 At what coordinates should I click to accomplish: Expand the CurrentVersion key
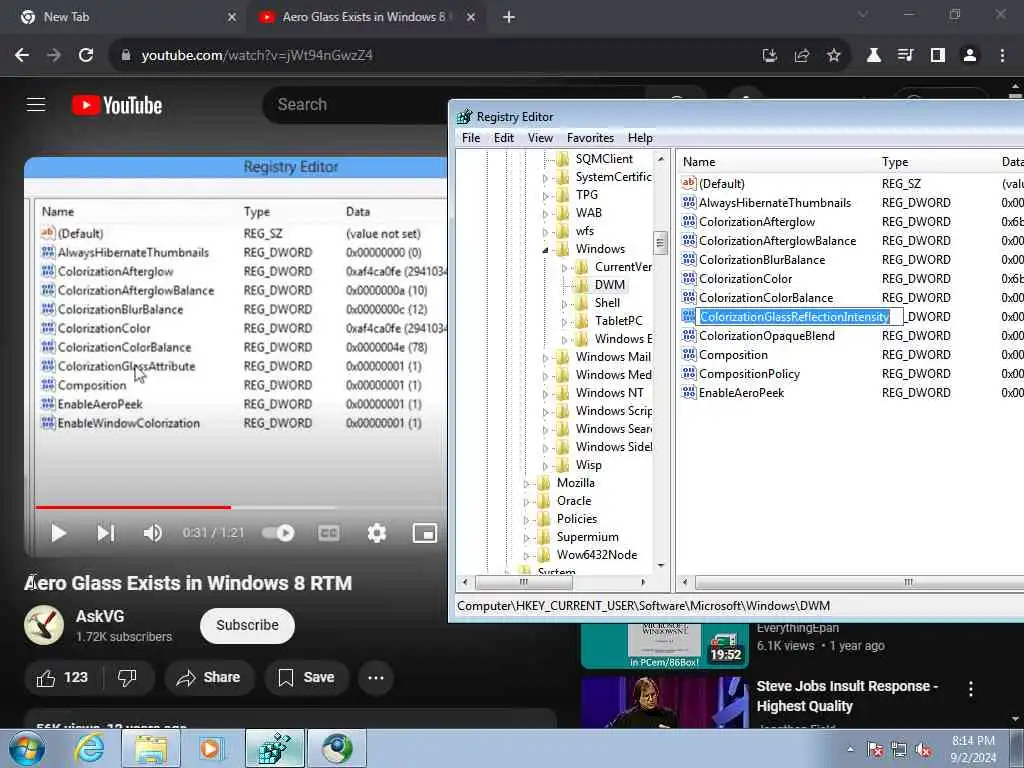565,268
